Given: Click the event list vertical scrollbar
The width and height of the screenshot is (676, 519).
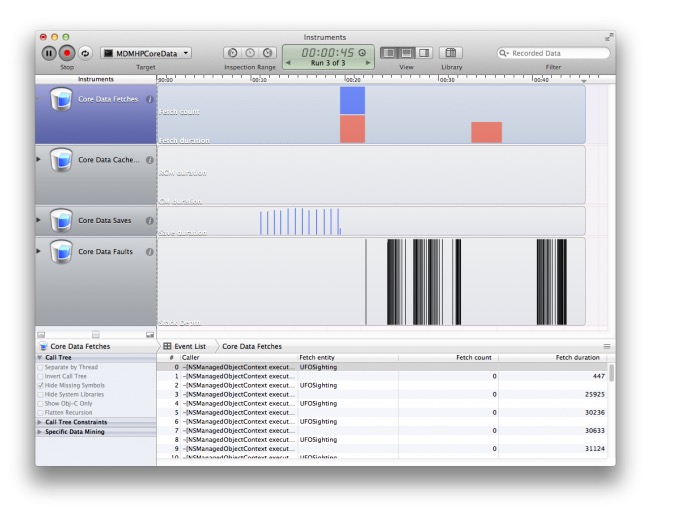Looking at the screenshot, I should tap(611, 373).
